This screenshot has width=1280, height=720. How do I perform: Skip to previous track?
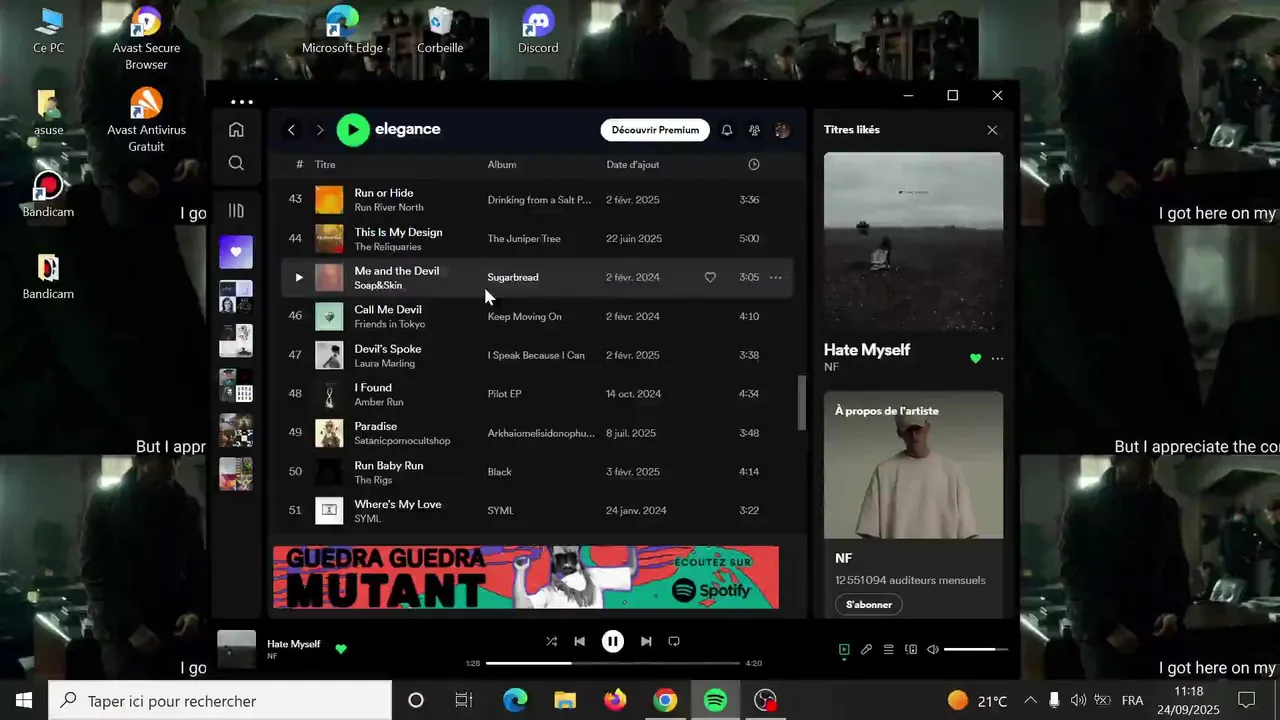579,641
